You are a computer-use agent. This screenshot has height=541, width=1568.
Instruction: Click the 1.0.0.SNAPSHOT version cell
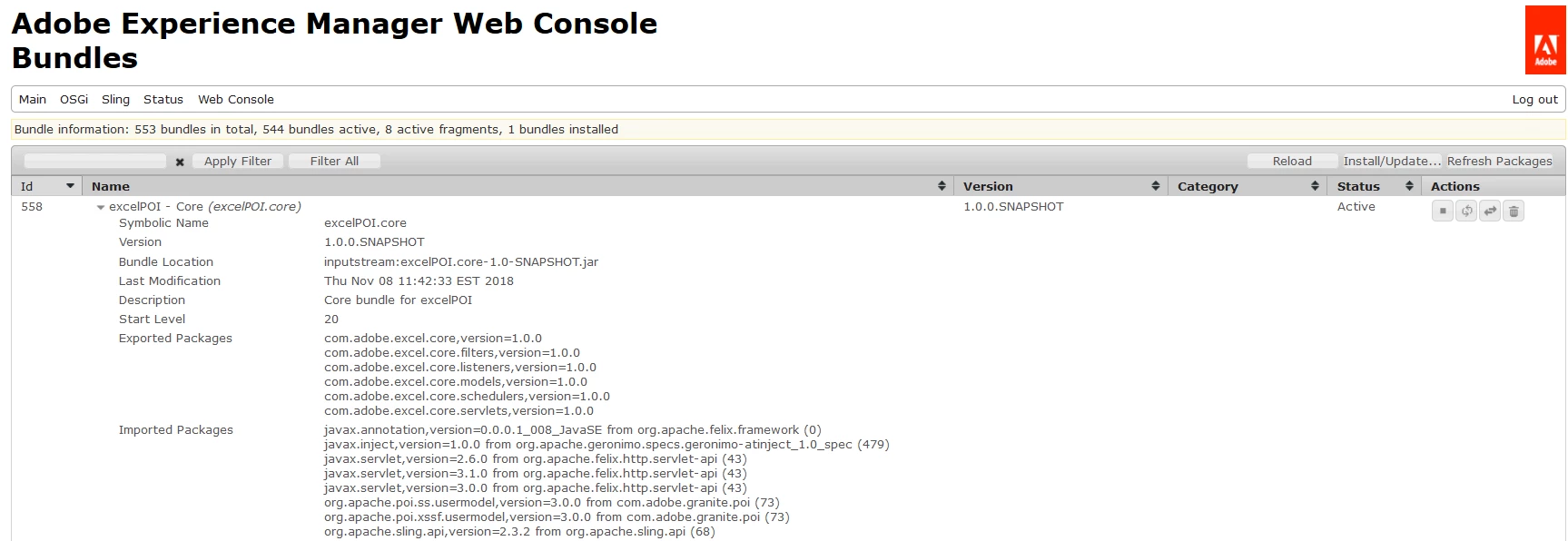click(x=1013, y=207)
